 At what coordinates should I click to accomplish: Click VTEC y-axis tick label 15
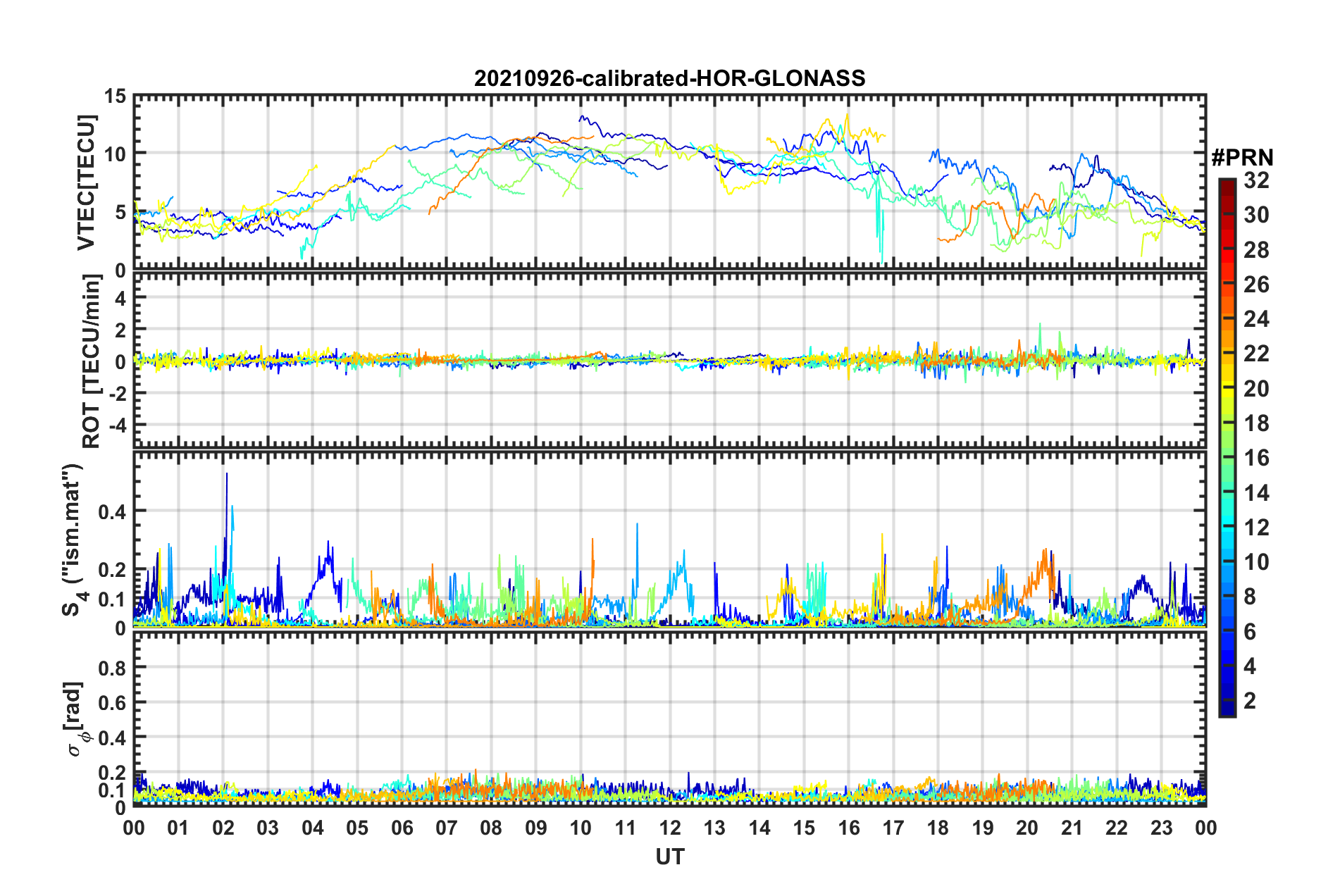[116, 96]
